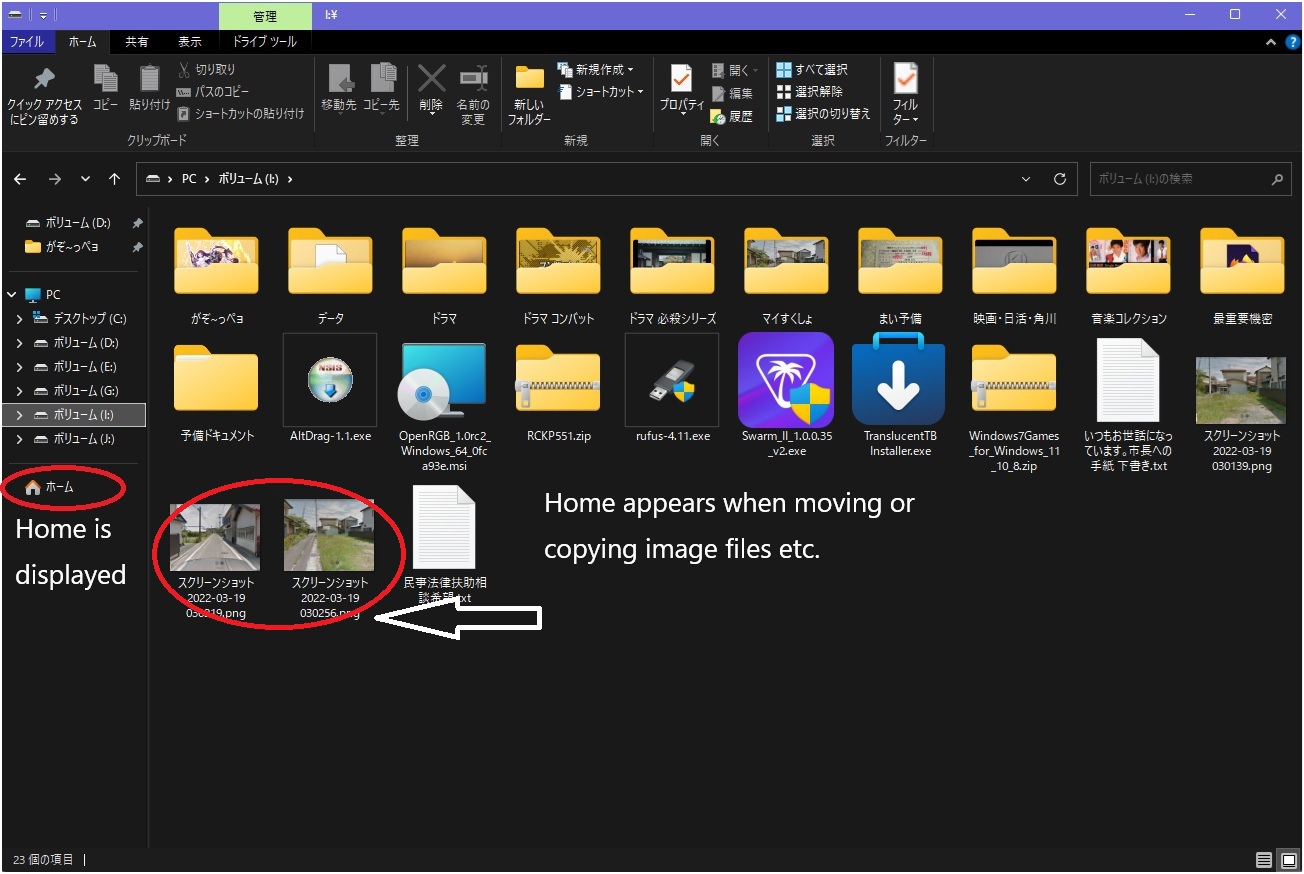Click the コピー (Copy) ribbon icon
The width and height of the screenshot is (1304, 874).
[105, 79]
